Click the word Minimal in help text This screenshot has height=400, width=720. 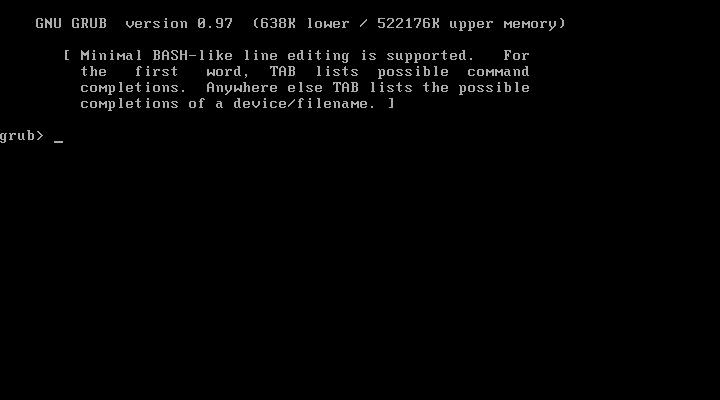tap(112, 56)
